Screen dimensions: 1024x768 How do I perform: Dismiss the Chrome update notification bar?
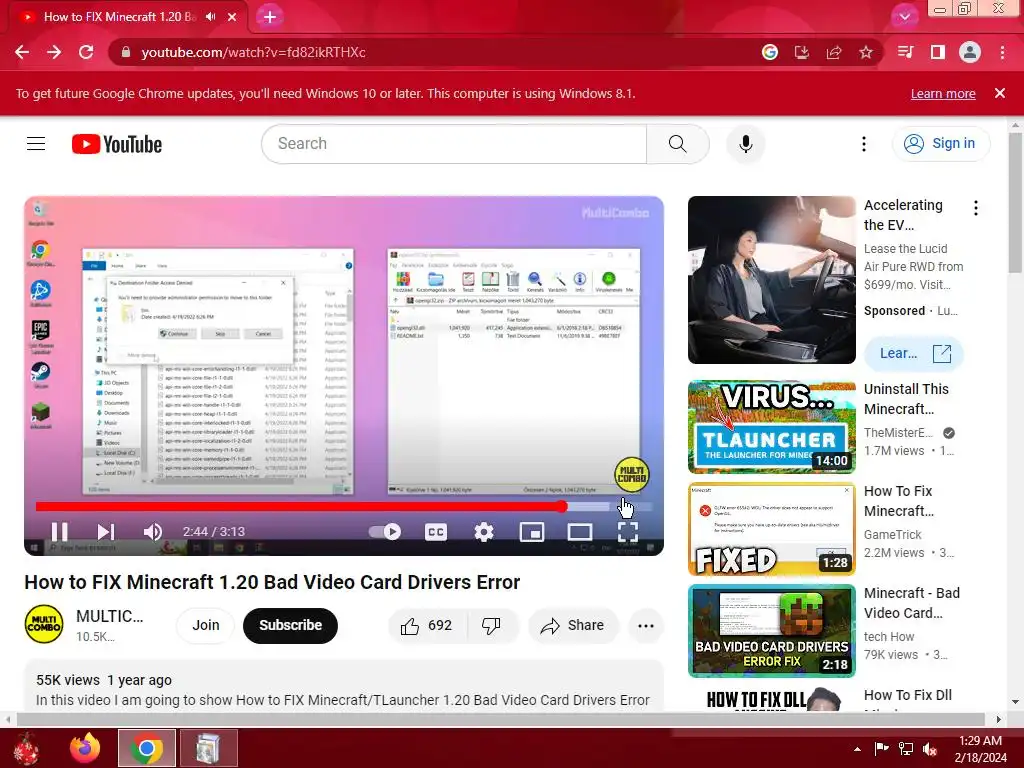click(x=1000, y=93)
